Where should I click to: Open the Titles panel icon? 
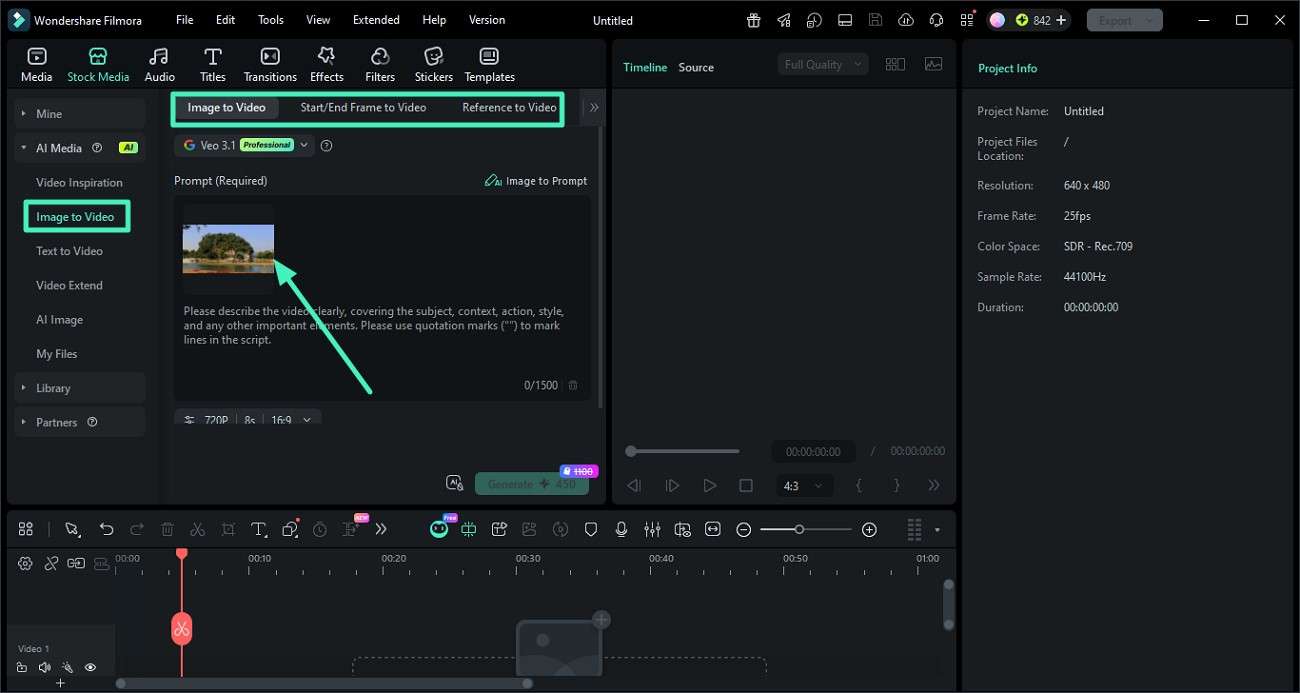tap(213, 65)
